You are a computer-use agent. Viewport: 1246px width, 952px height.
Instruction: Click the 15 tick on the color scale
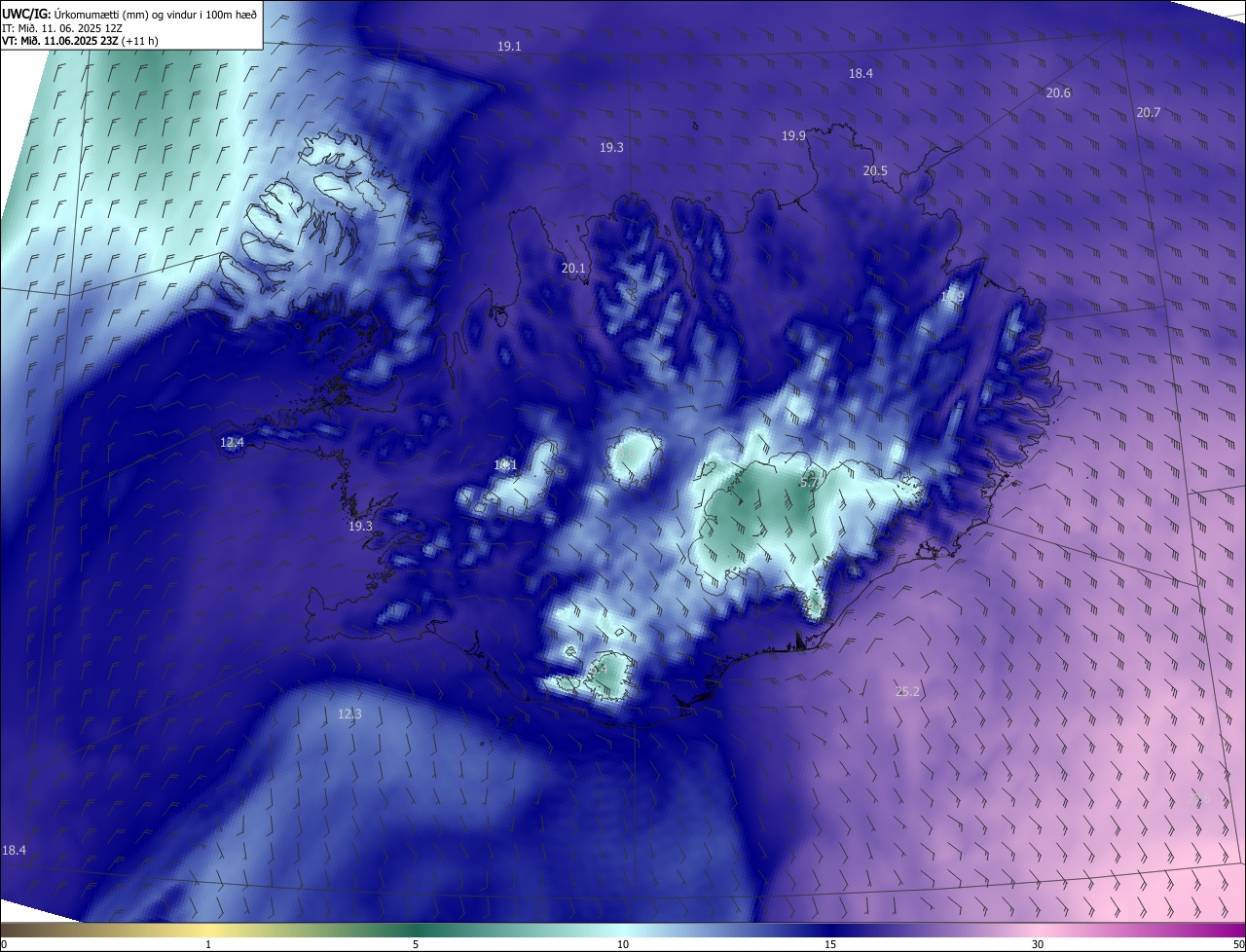point(830,944)
